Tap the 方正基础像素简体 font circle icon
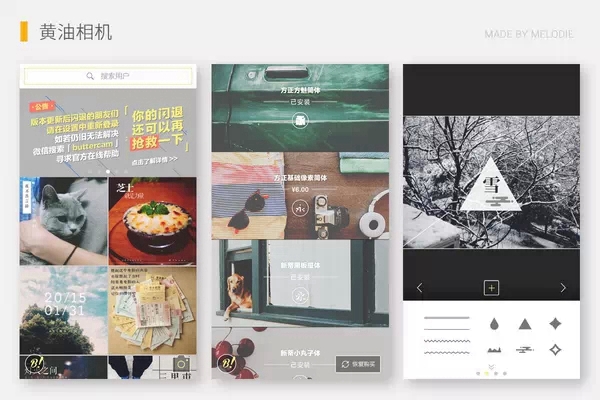This screenshot has width=600, height=400. pos(300,208)
